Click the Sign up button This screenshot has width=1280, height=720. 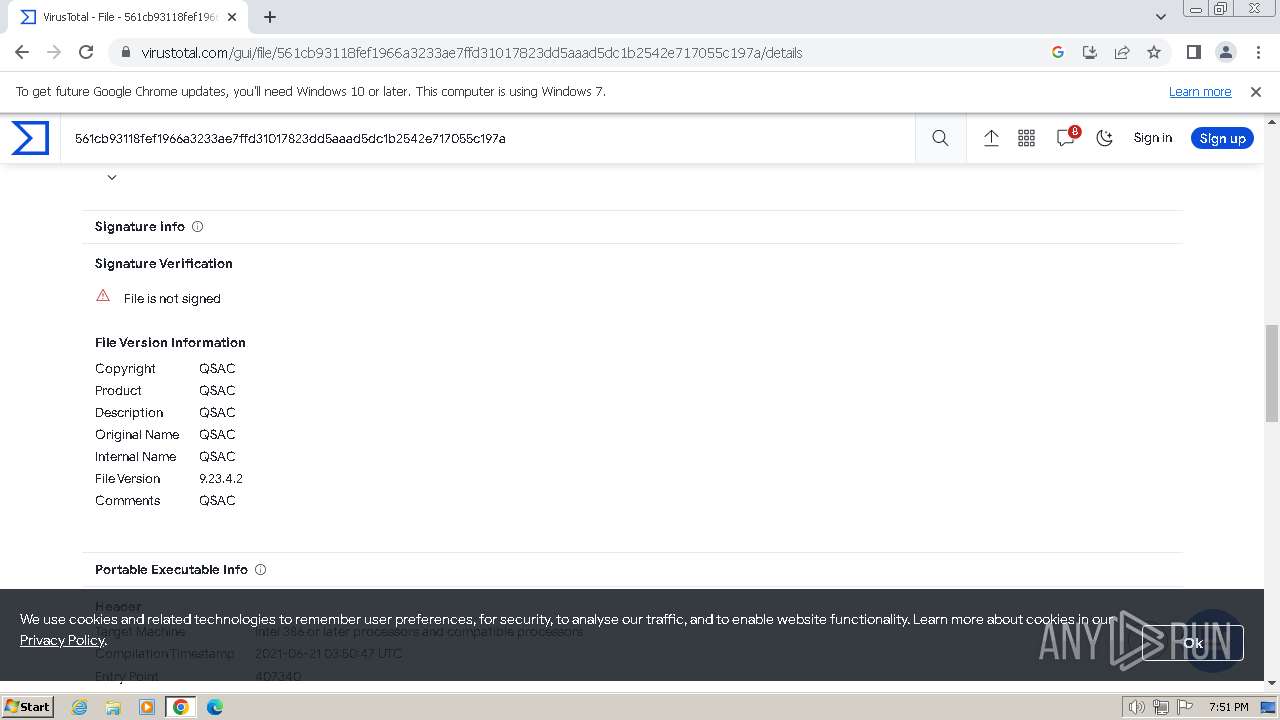coord(1222,138)
